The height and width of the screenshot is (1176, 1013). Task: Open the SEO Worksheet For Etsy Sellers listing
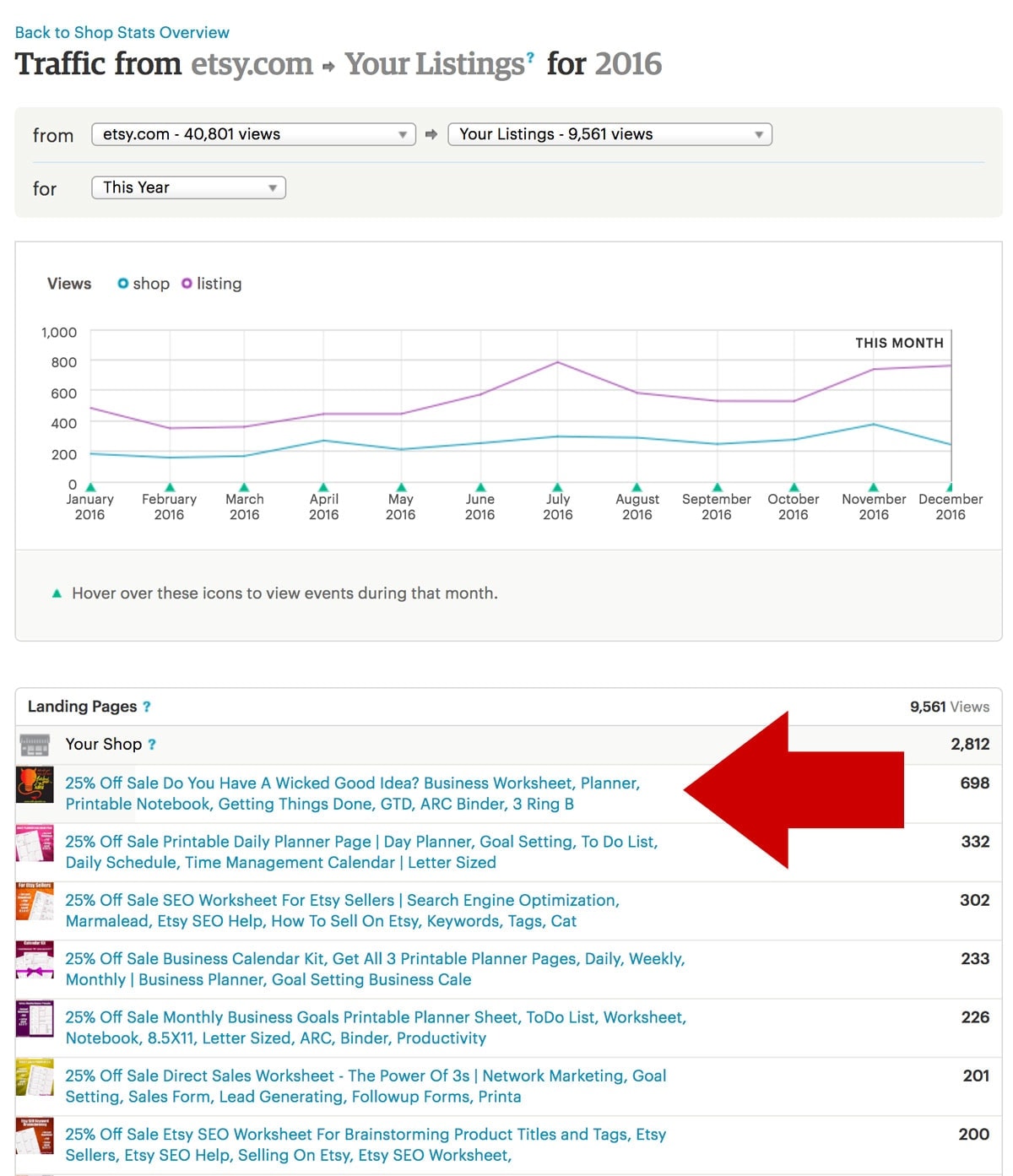coord(343,910)
